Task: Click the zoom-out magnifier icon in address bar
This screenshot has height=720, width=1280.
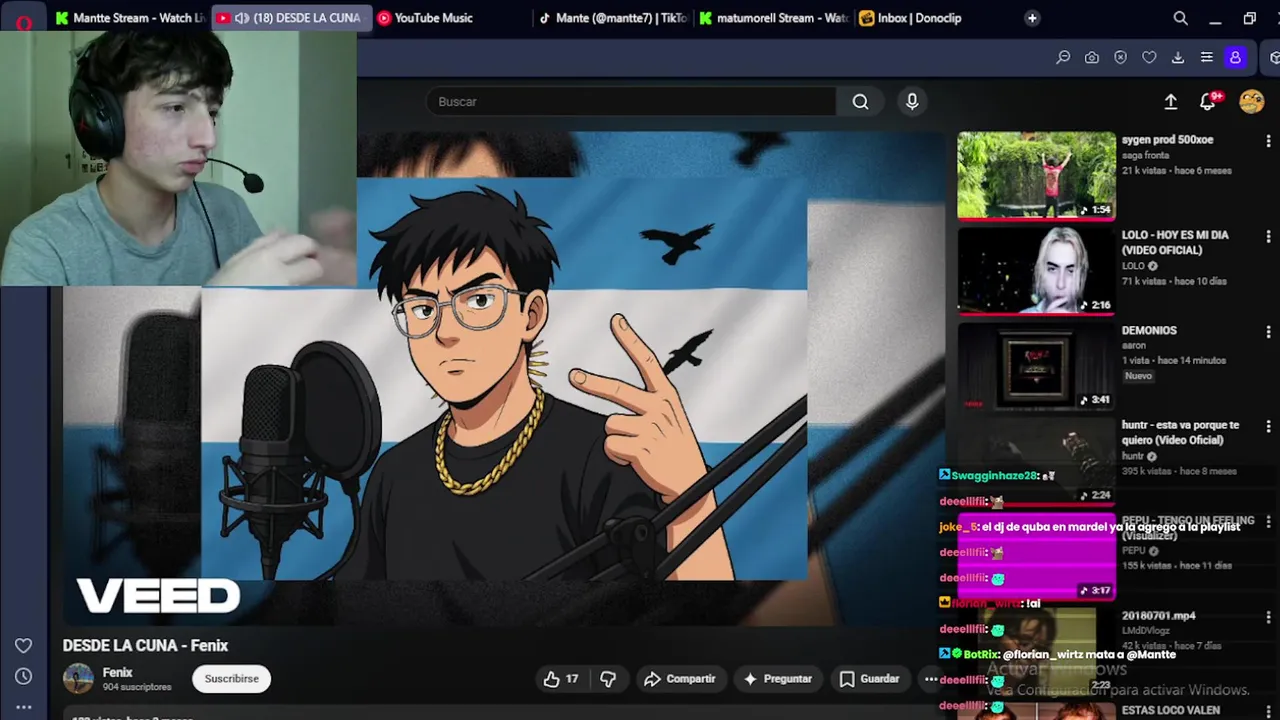Action: (x=1063, y=58)
